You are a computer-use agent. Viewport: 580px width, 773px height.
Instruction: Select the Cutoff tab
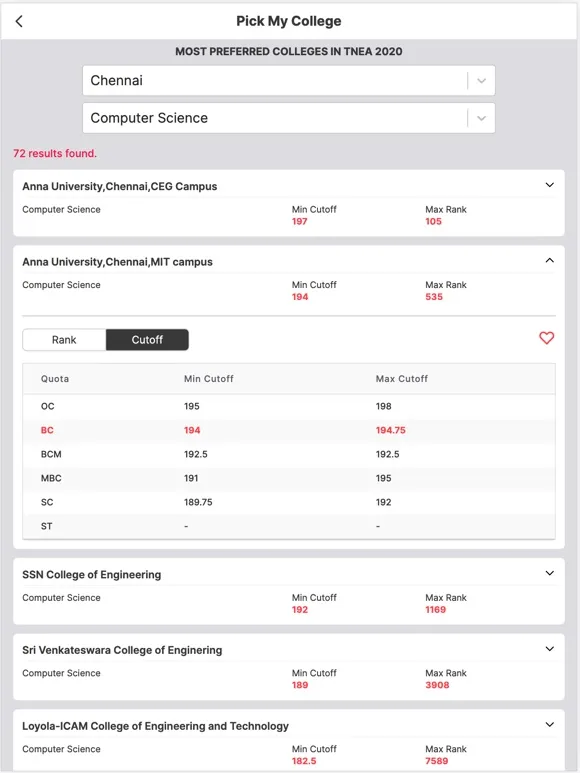click(x=147, y=340)
